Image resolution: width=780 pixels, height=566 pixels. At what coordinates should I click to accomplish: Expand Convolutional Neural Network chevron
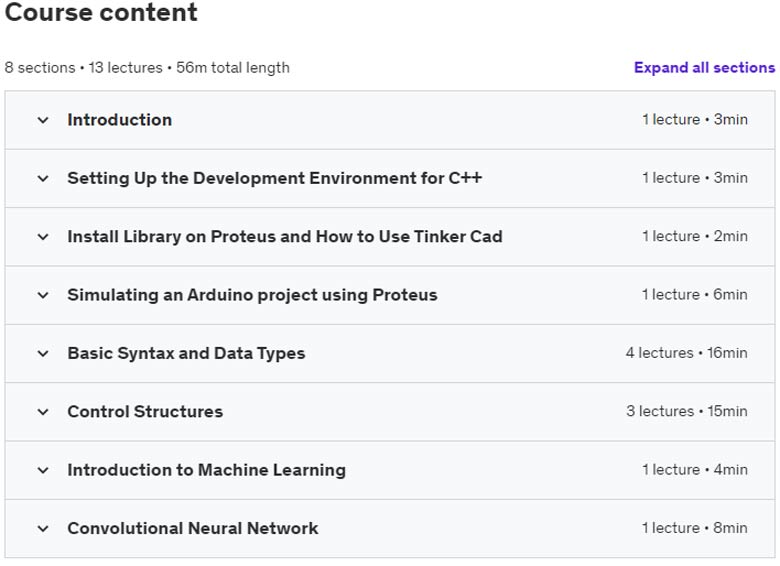[x=43, y=529]
